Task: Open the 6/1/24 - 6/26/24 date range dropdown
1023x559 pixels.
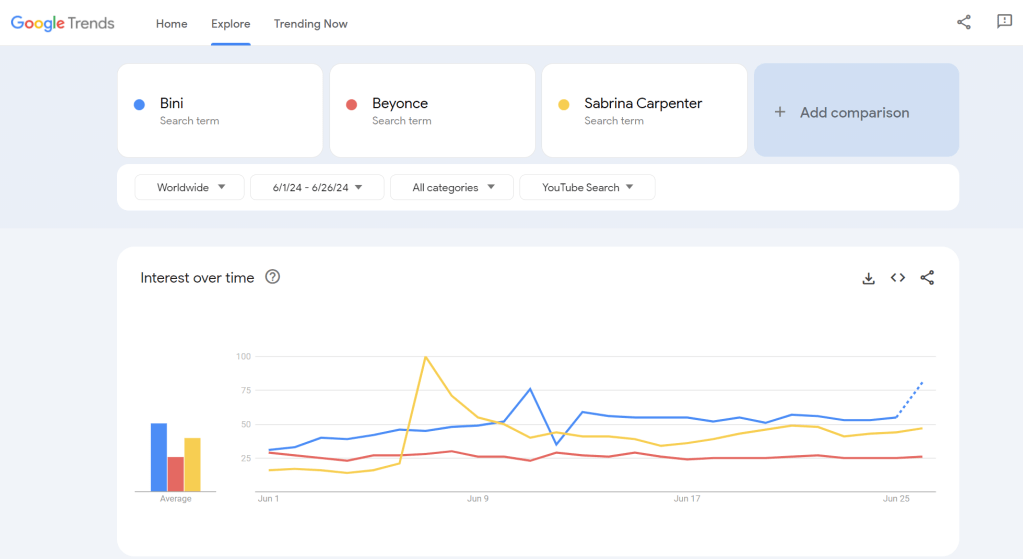Action: [x=316, y=187]
